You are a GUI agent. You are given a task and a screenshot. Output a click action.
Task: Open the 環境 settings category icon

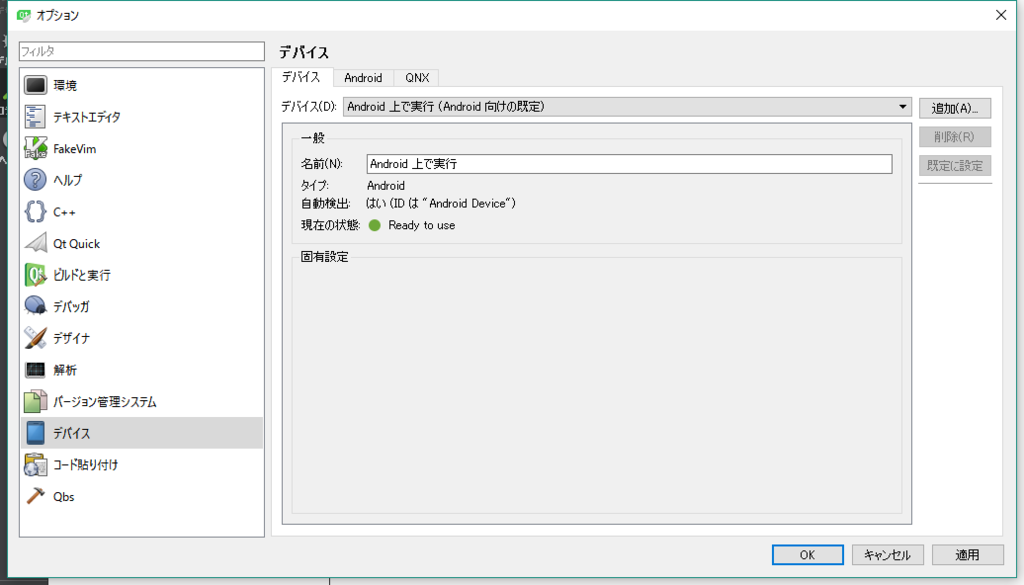click(35, 85)
